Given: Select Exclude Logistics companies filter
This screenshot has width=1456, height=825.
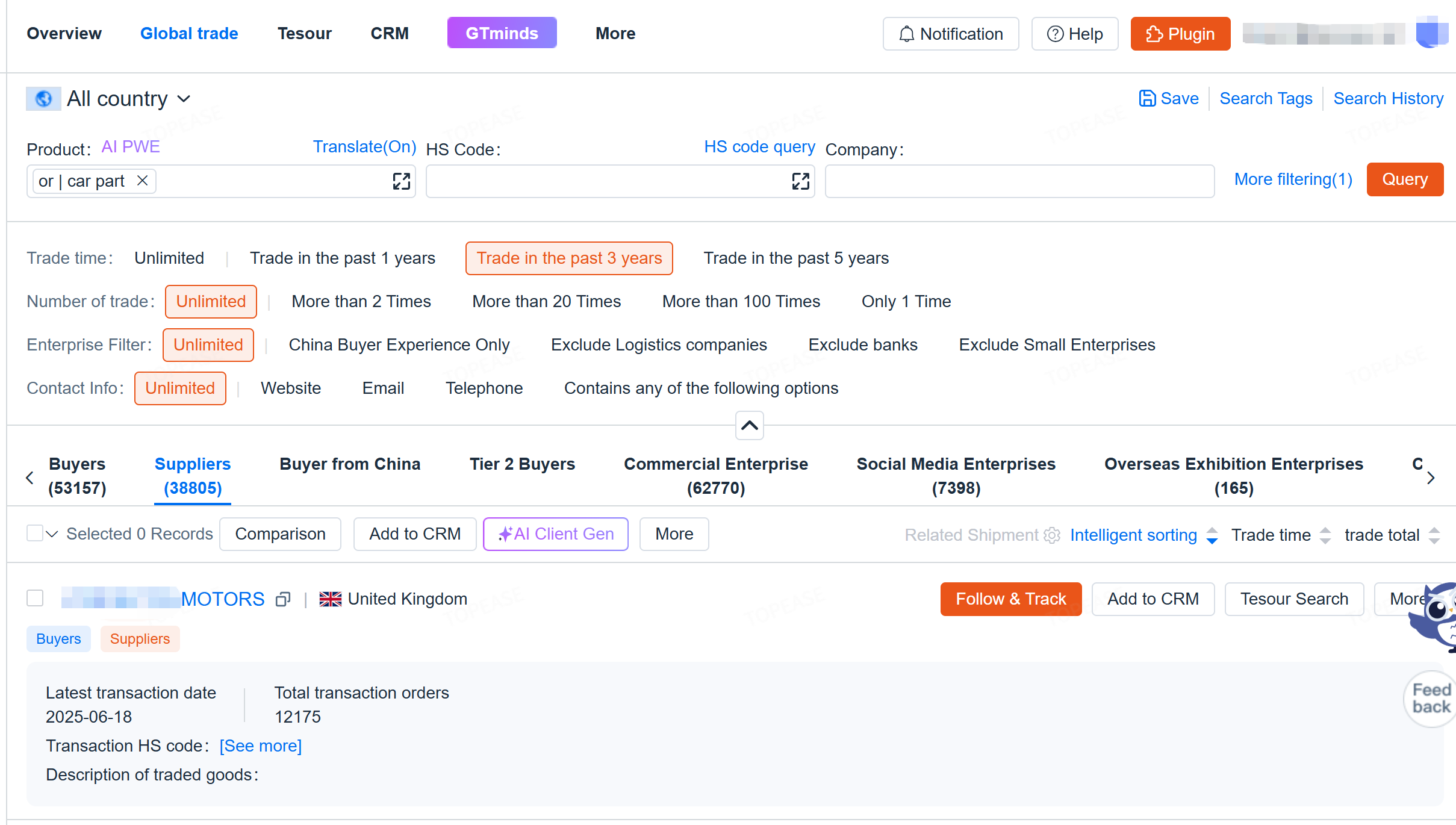Looking at the screenshot, I should tap(659, 344).
